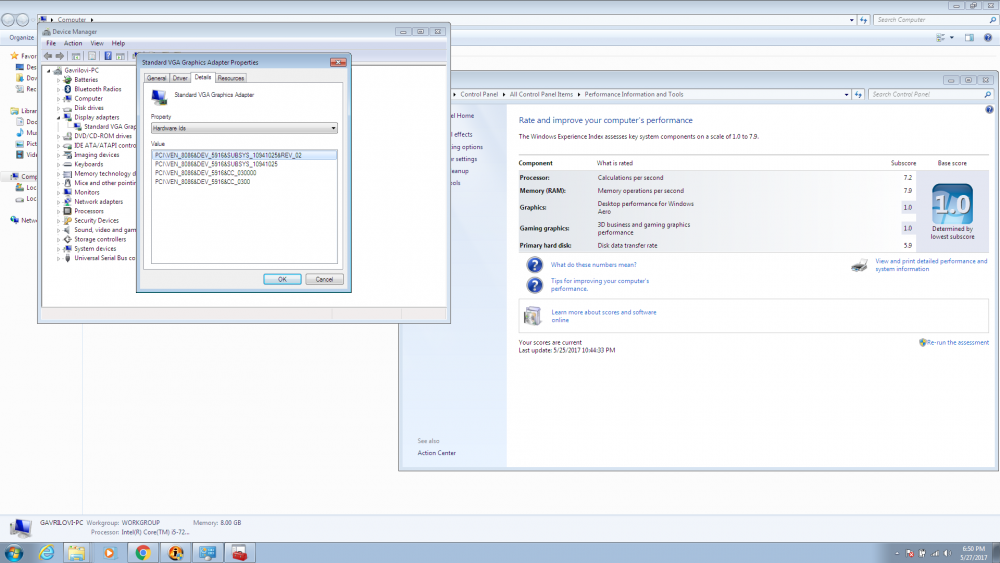
Task: Open the Action menu in Device Manager
Action: (73, 43)
